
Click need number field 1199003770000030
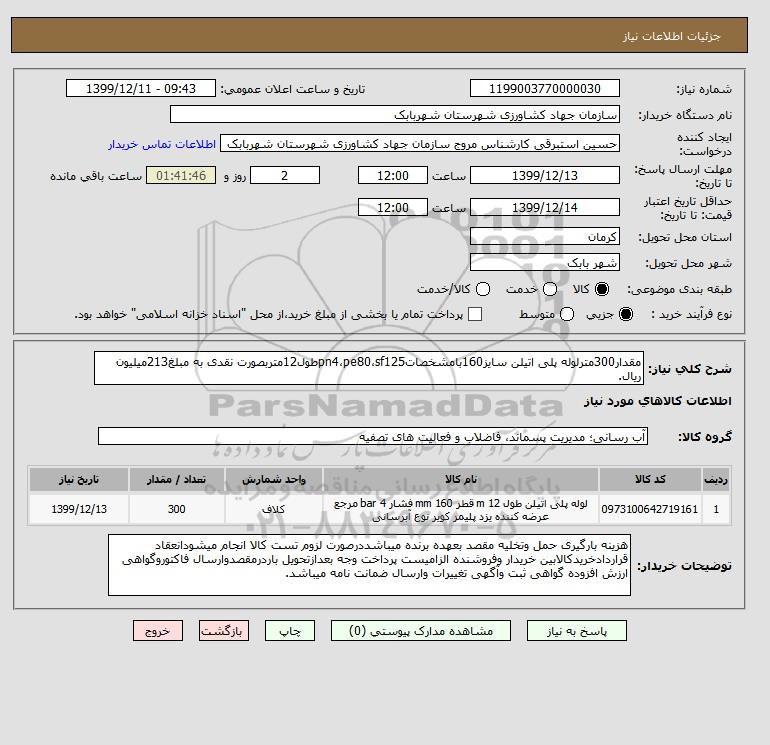click(x=545, y=88)
